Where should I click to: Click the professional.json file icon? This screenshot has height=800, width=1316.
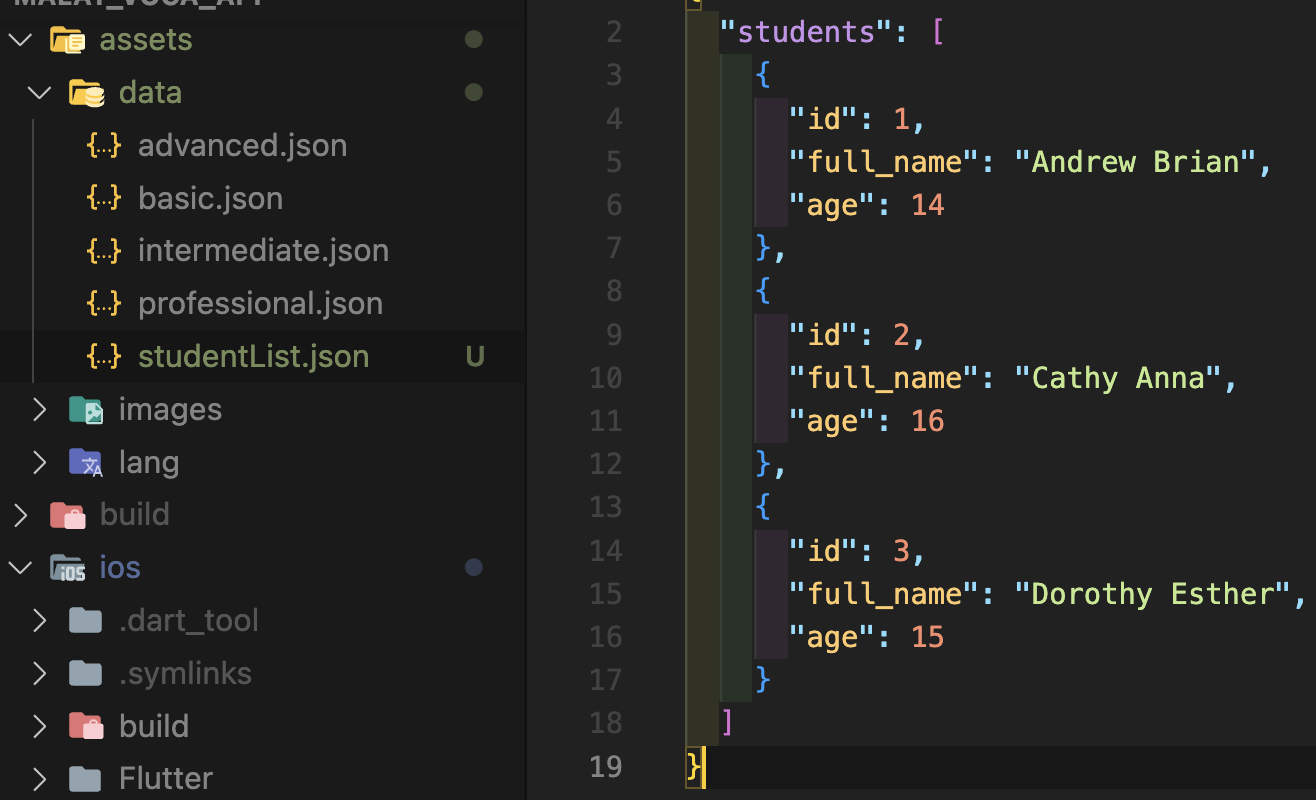click(104, 304)
